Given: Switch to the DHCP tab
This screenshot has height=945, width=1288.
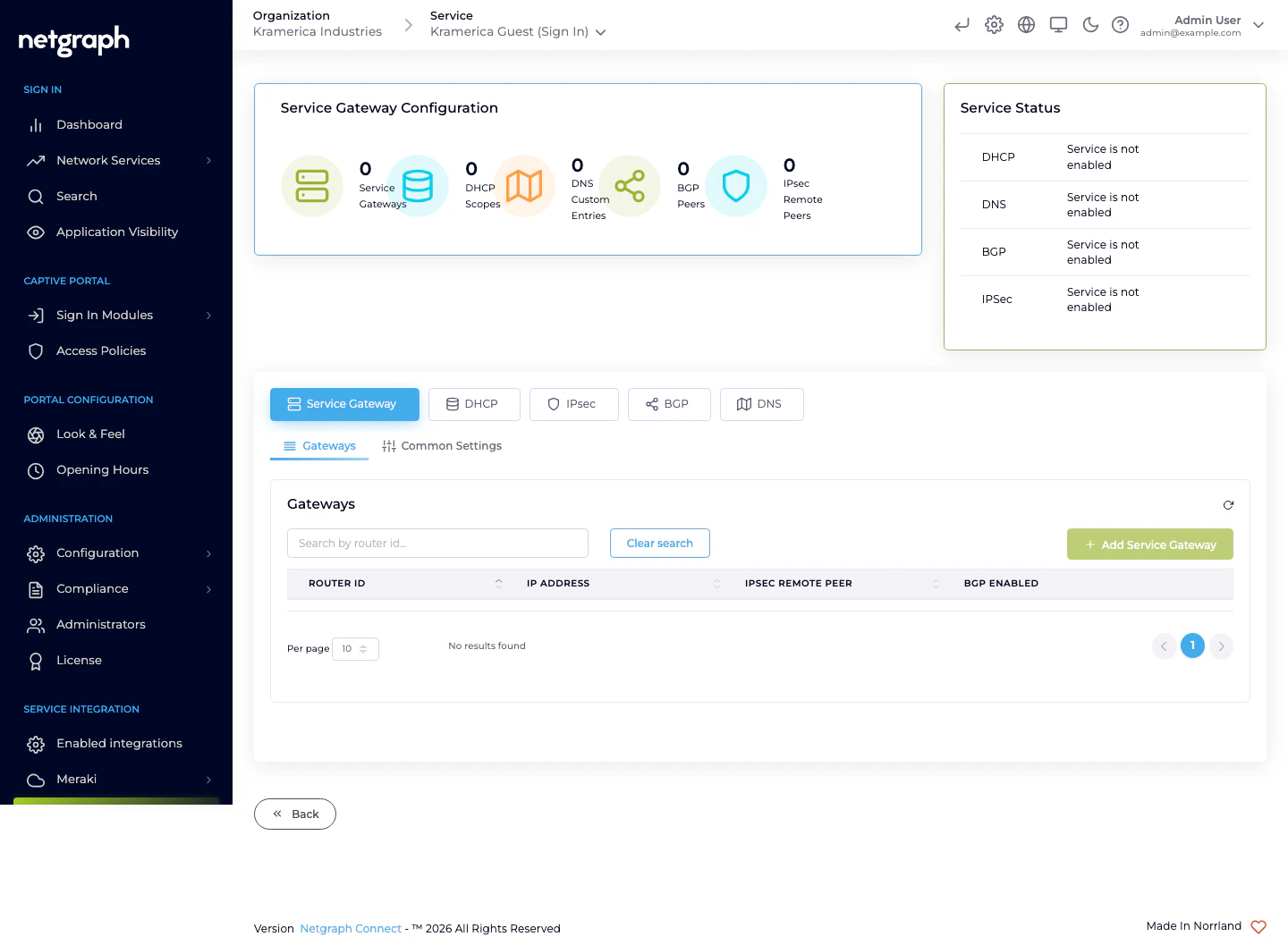Looking at the screenshot, I should 474,404.
